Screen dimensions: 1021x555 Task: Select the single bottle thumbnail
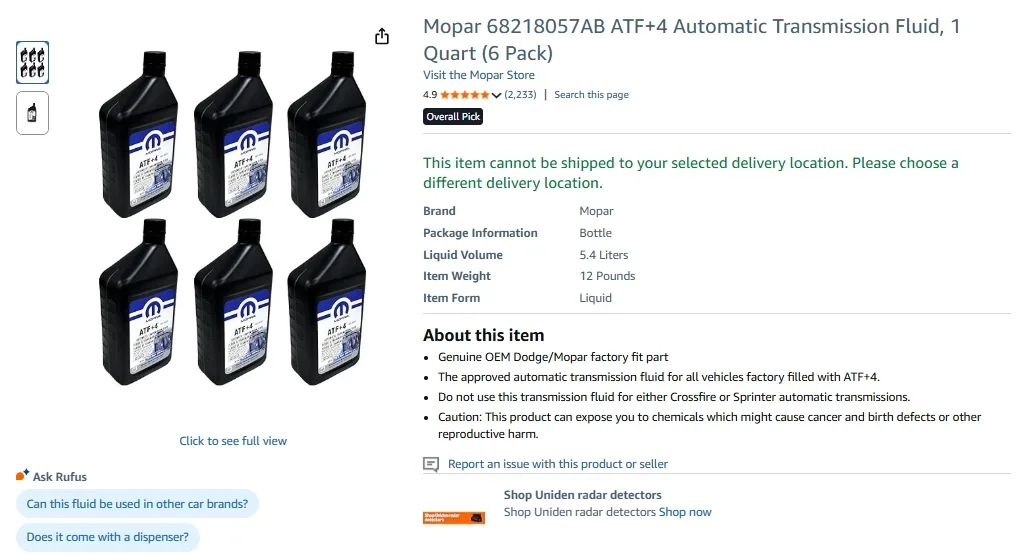point(33,112)
